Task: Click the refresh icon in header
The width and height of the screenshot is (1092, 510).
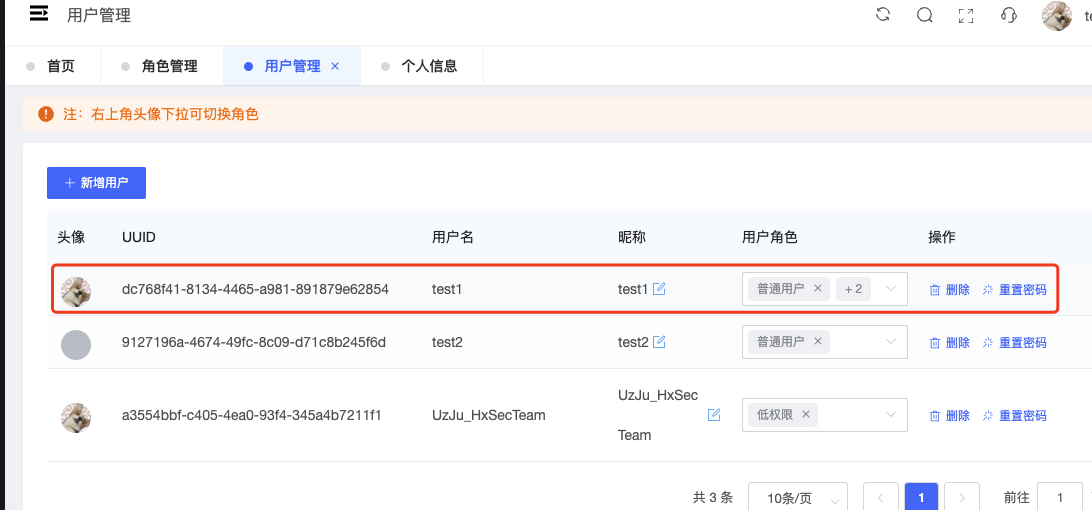Action: click(x=883, y=15)
